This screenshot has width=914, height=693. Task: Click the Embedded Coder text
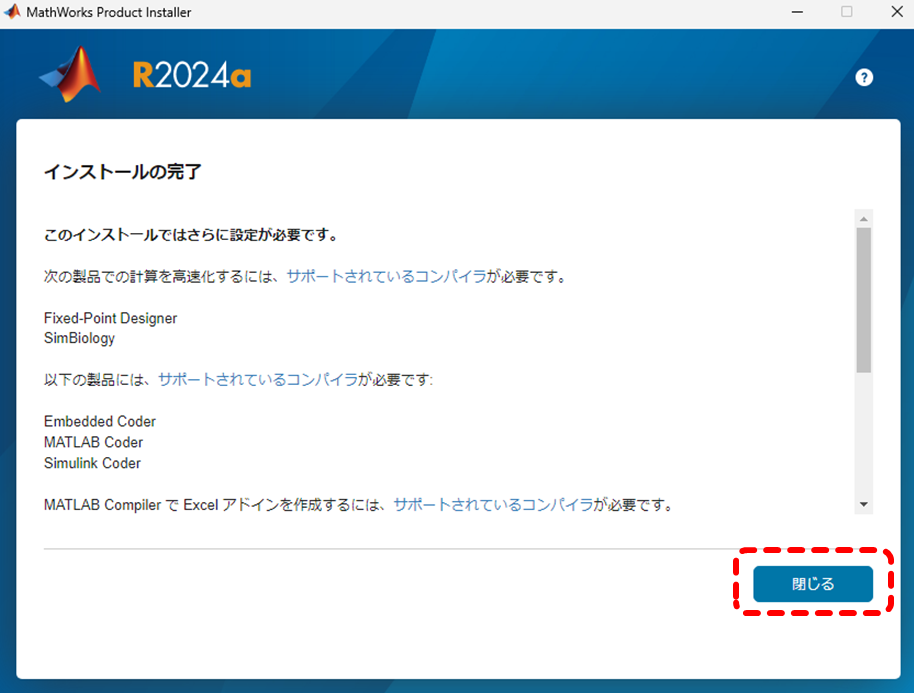tap(100, 421)
